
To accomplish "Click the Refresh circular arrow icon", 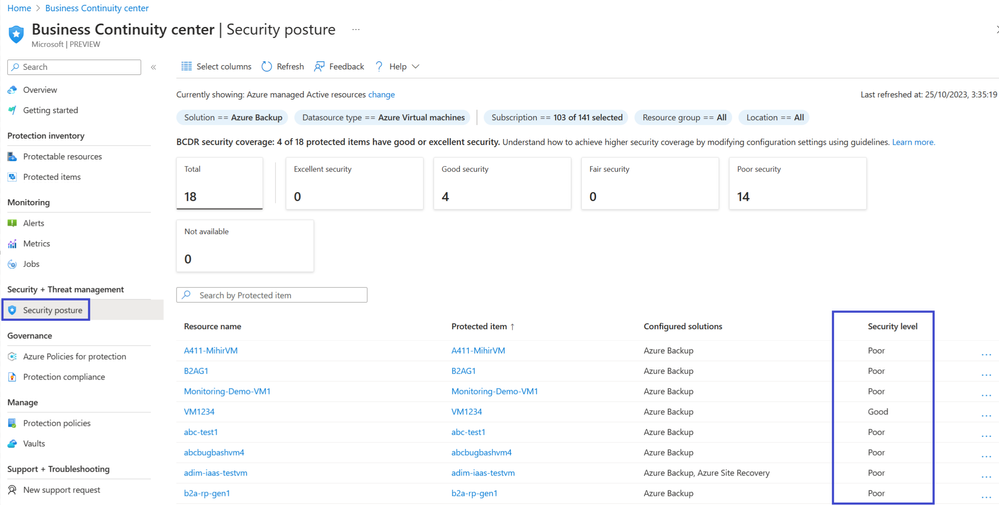I will (x=267, y=66).
